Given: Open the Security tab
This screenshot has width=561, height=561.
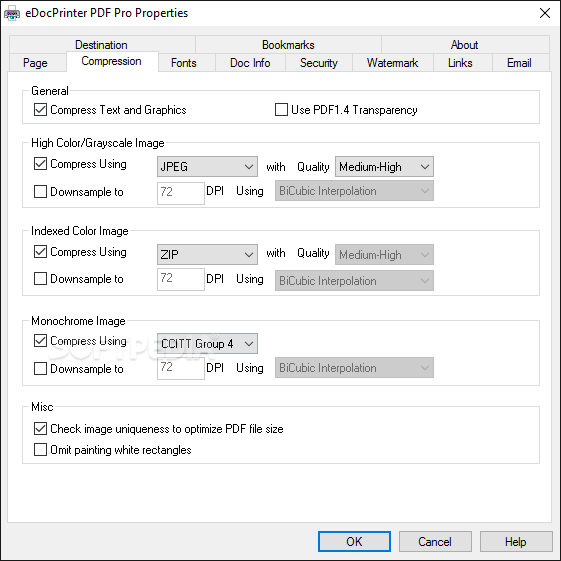Looking at the screenshot, I should pyautogui.click(x=319, y=63).
